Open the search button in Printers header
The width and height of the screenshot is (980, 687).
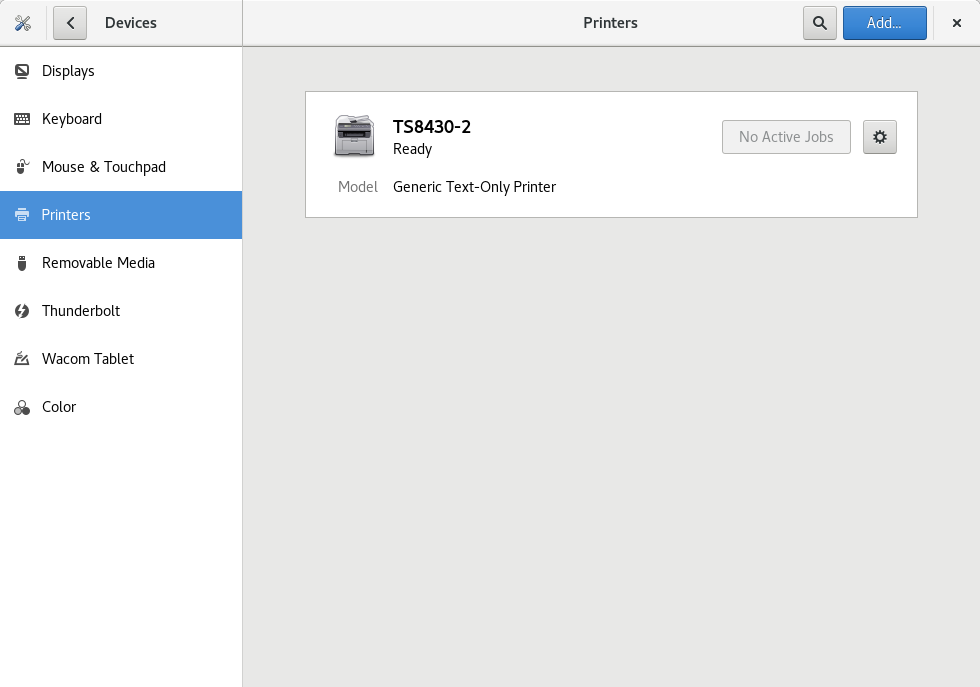click(x=819, y=23)
